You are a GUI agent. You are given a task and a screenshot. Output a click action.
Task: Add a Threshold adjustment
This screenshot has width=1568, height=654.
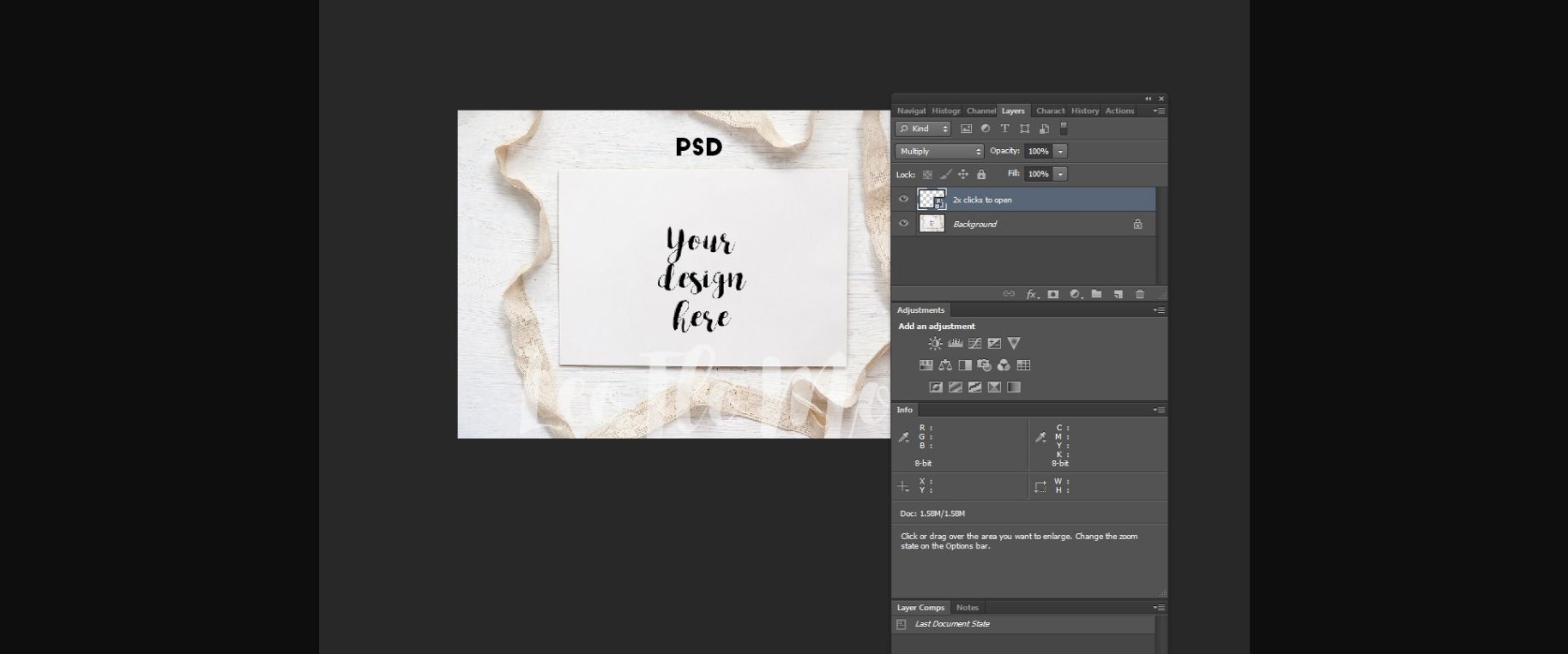(x=974, y=387)
